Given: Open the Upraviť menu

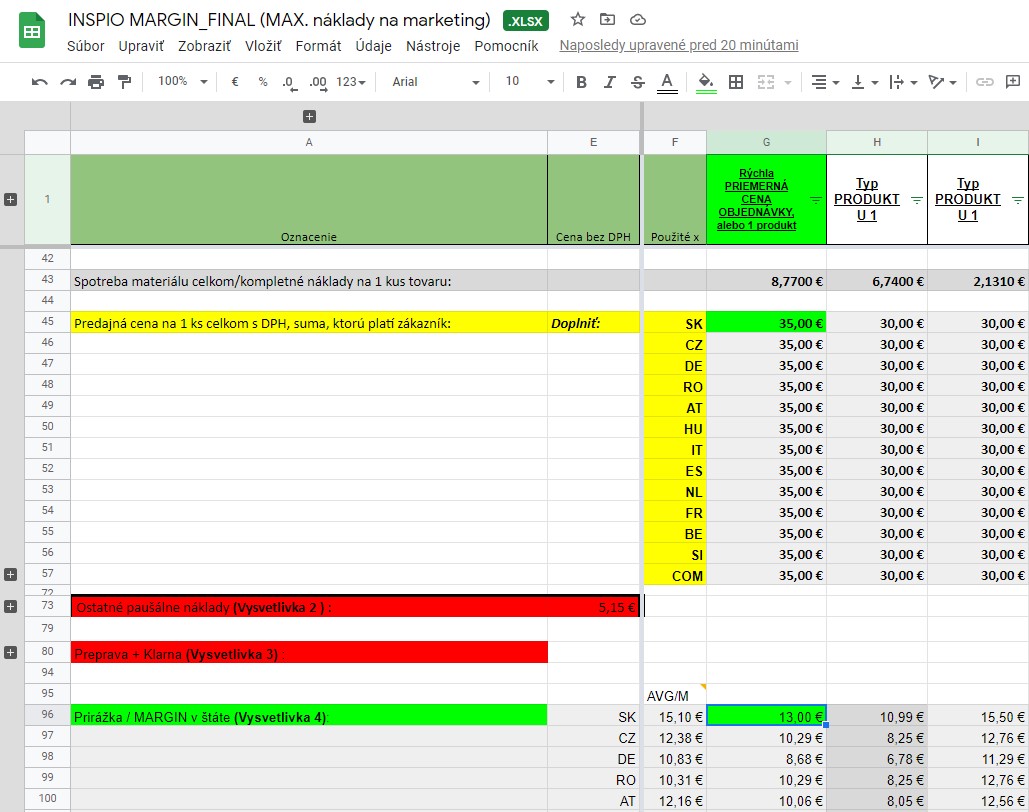Looking at the screenshot, I should (141, 46).
